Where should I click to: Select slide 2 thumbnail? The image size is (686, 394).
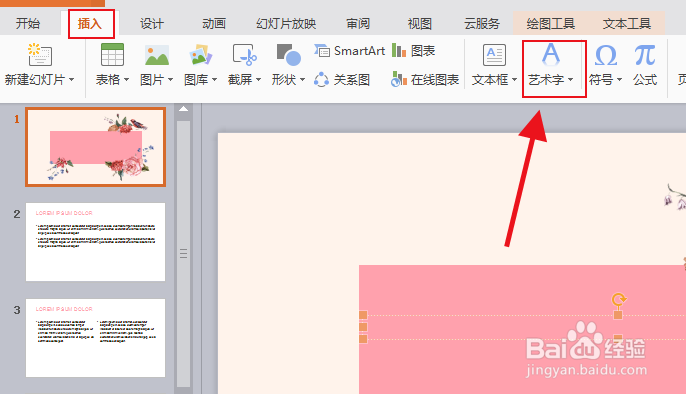pyautogui.click(x=95, y=242)
